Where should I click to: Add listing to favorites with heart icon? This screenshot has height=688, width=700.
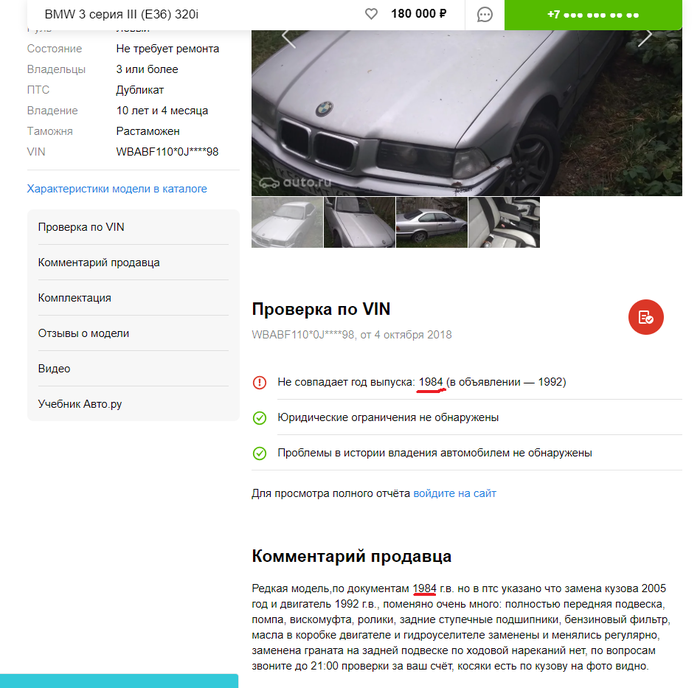tap(371, 14)
